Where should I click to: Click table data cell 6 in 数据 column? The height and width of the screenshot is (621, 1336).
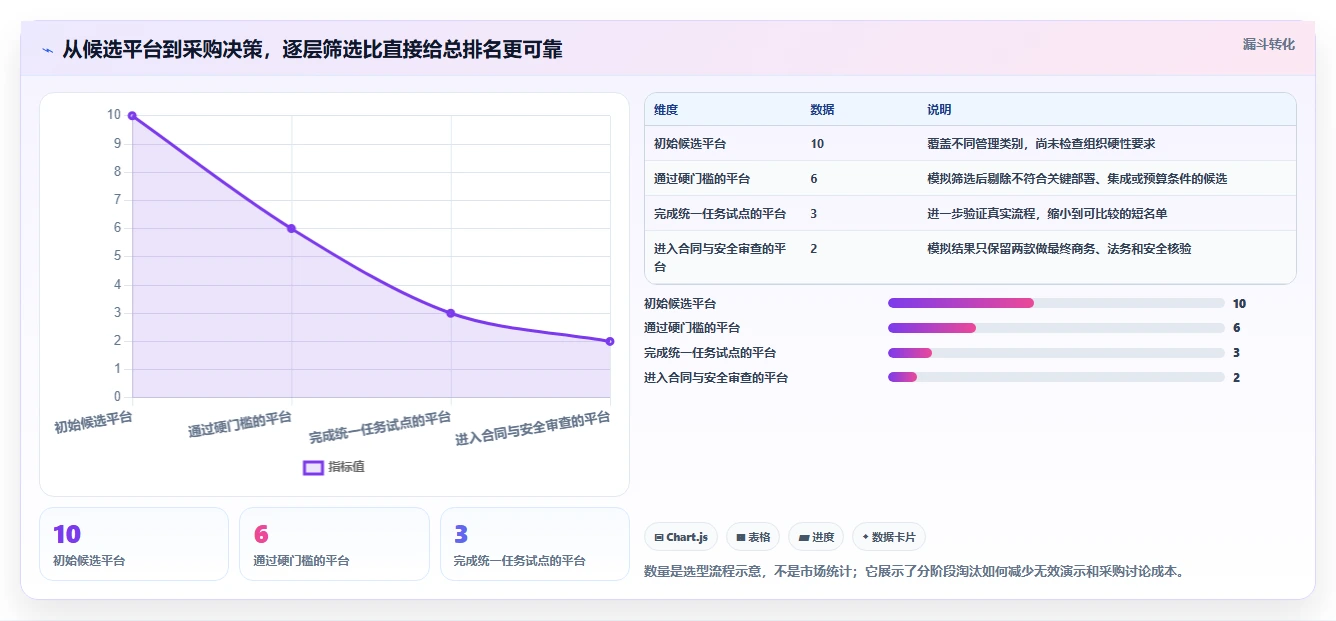pos(814,179)
